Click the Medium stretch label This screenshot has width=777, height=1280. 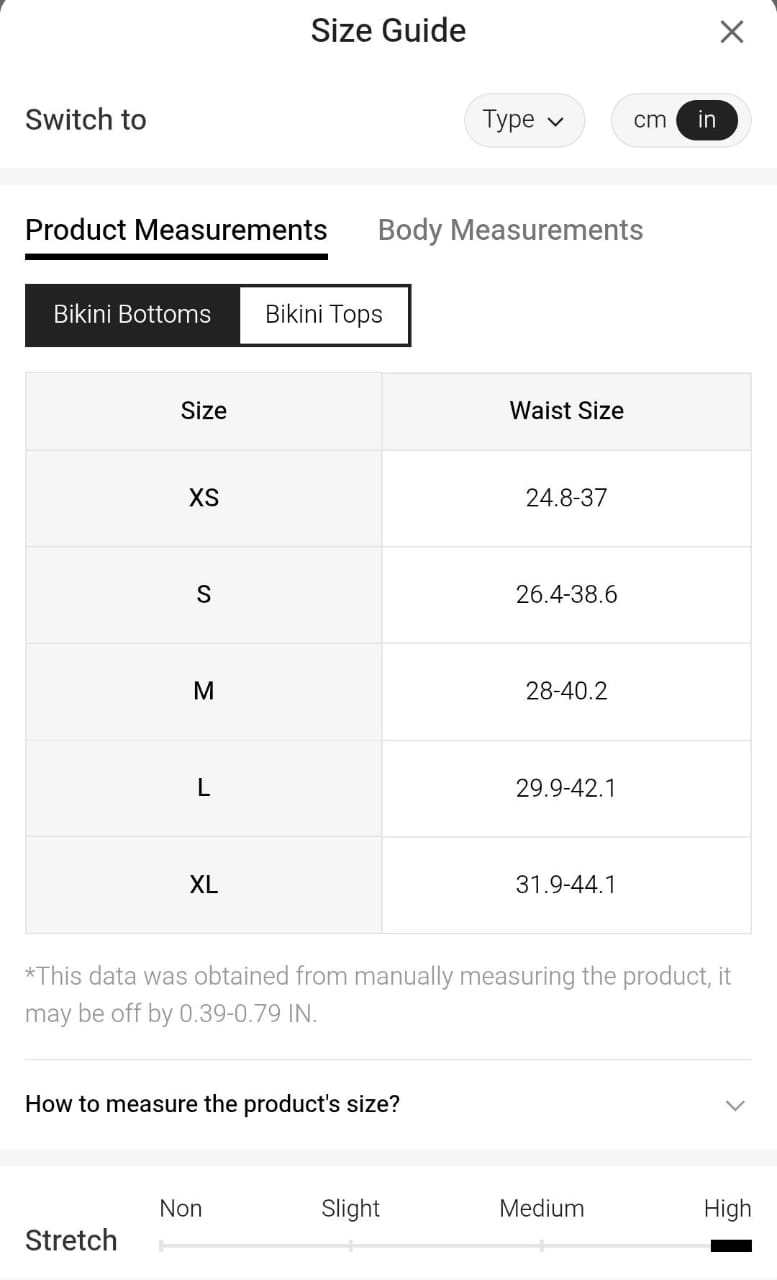pyautogui.click(x=541, y=1208)
